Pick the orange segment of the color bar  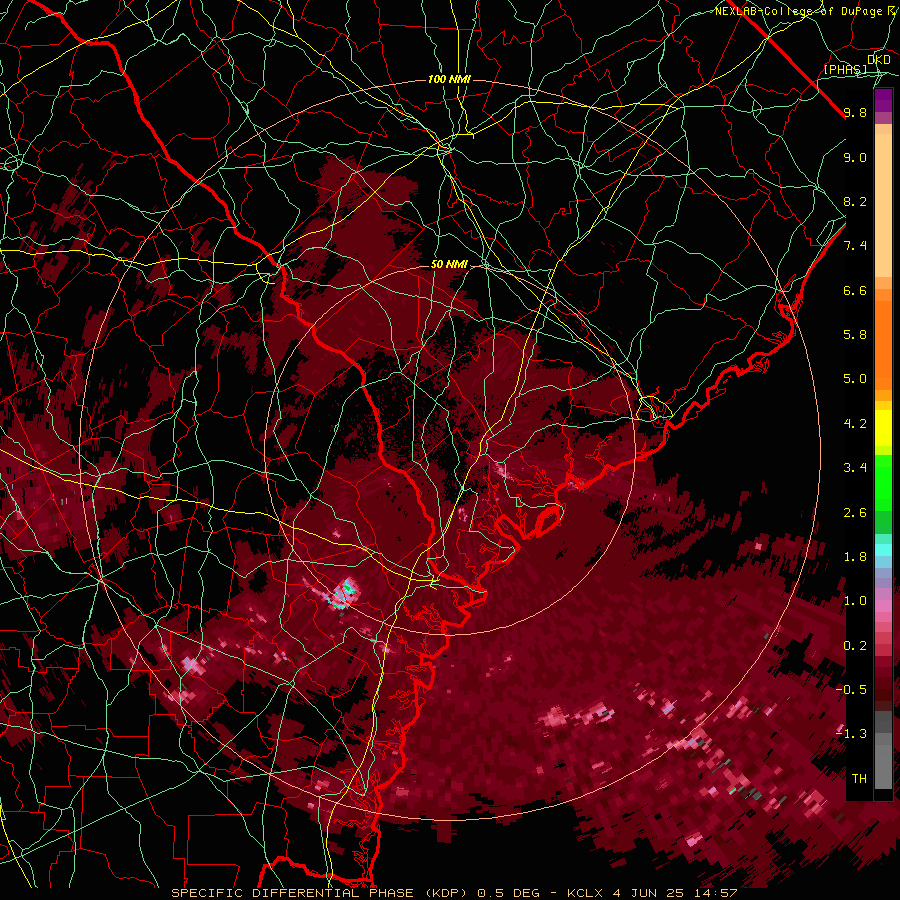pos(883,344)
